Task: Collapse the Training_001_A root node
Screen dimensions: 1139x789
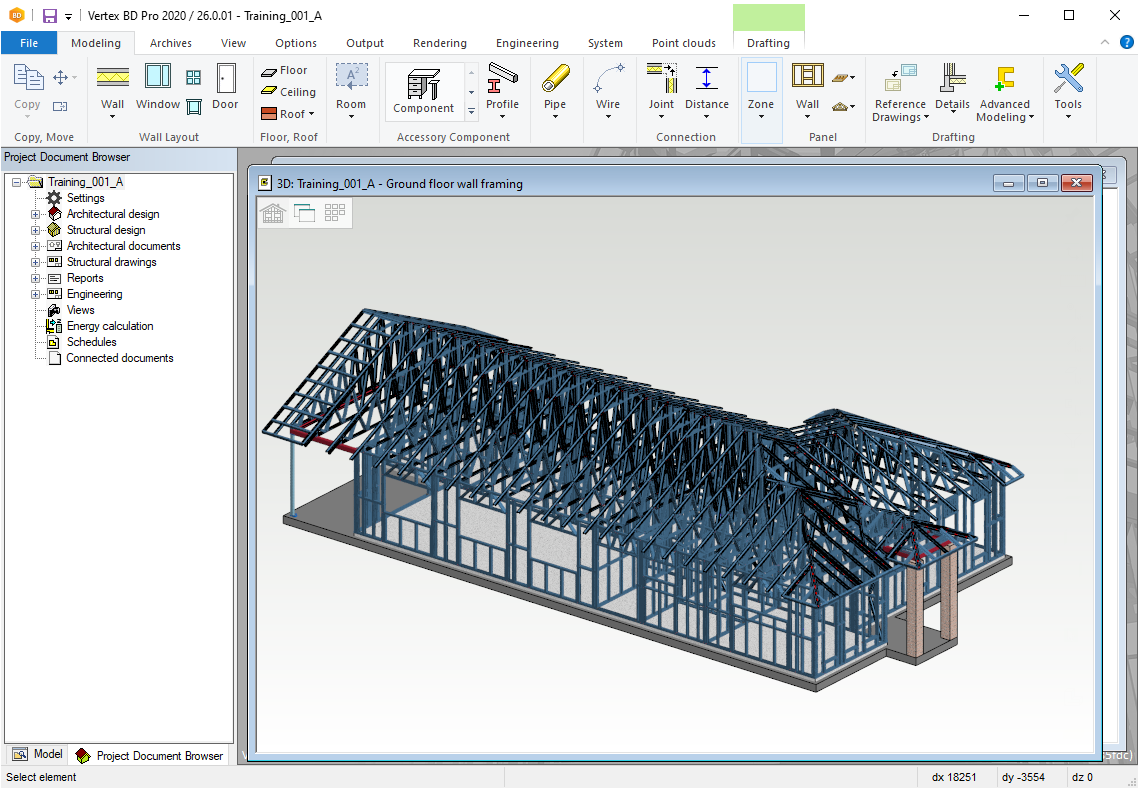Action: [17, 182]
